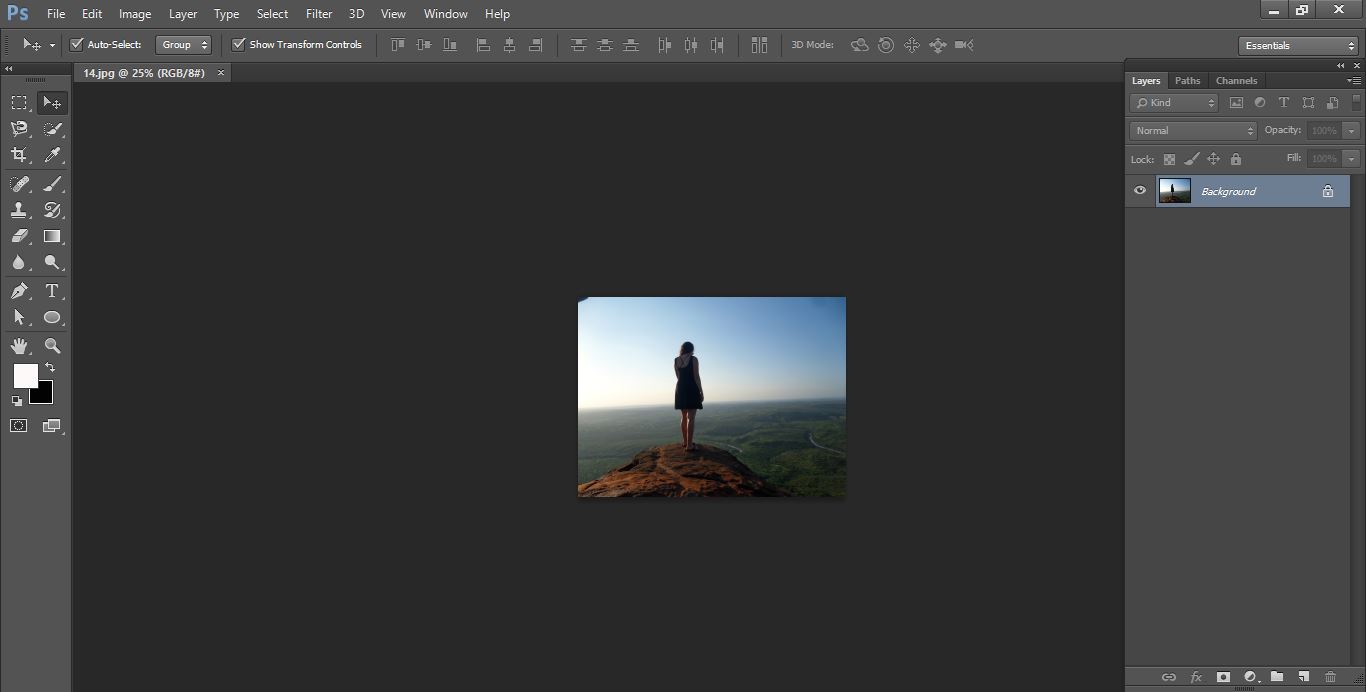Image resolution: width=1366 pixels, height=692 pixels.
Task: Activate the Hand tool
Action: click(18, 345)
